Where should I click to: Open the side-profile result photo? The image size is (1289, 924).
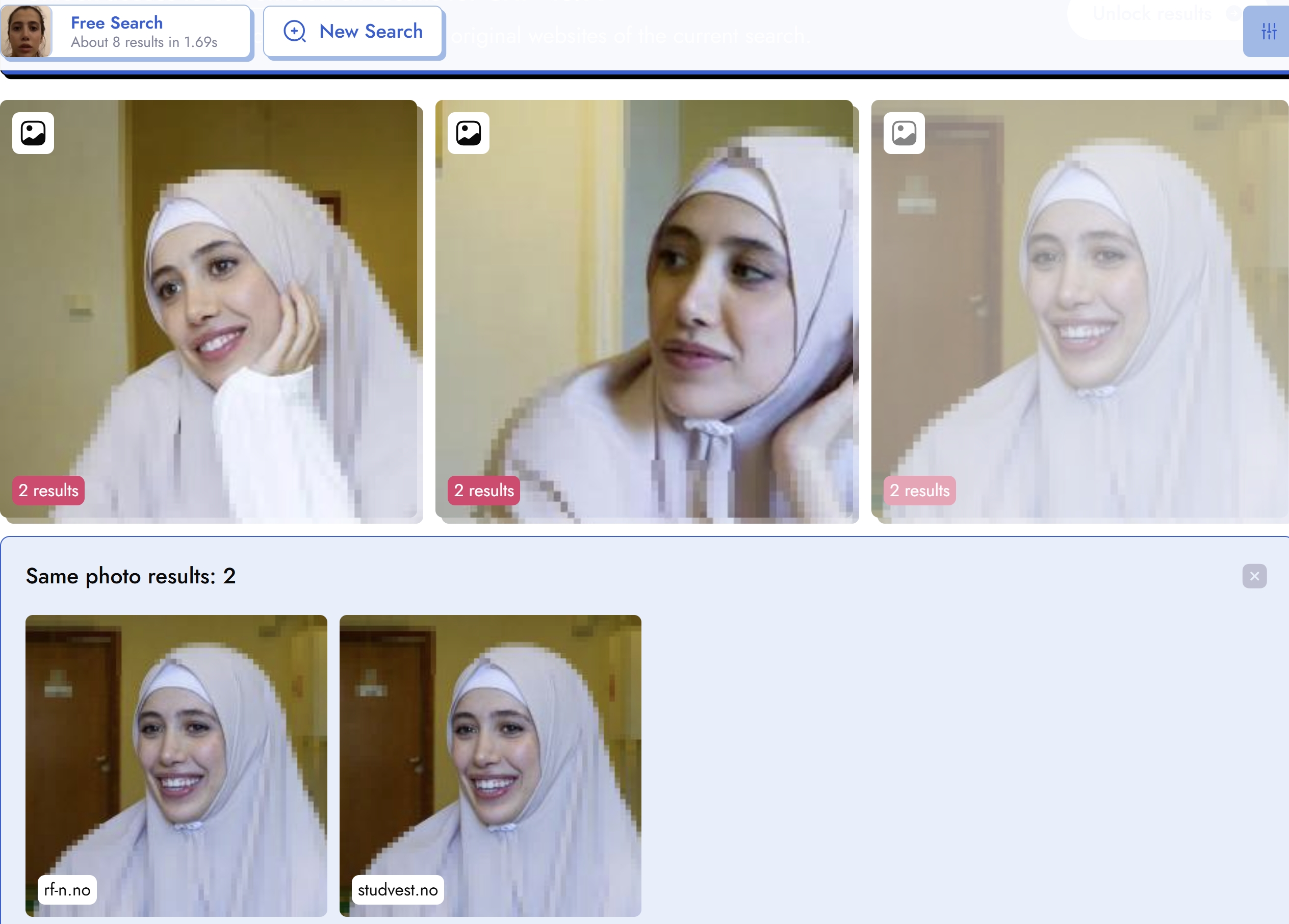tap(644, 309)
